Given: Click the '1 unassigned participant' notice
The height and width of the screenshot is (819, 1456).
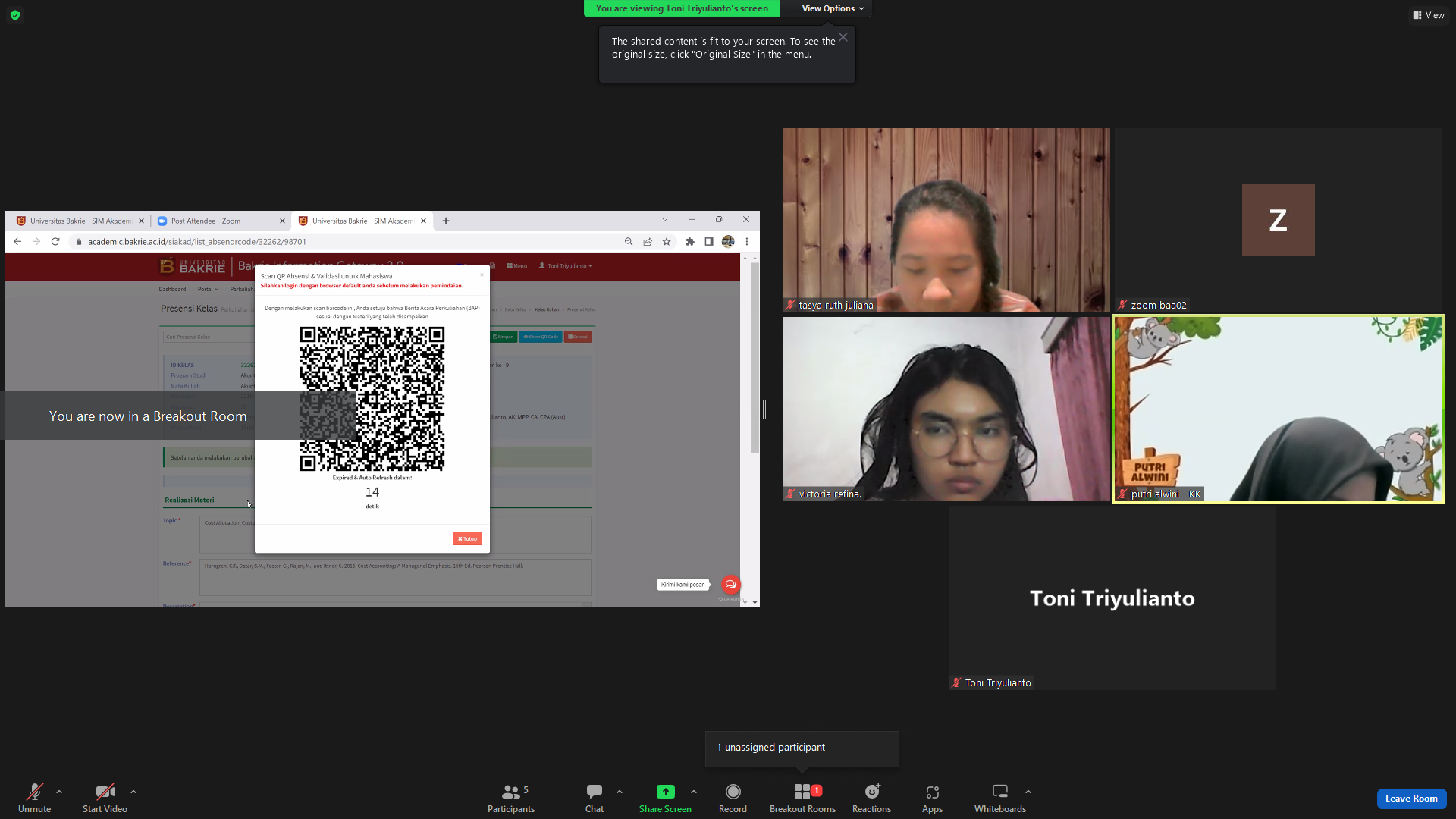Looking at the screenshot, I should coord(802,748).
